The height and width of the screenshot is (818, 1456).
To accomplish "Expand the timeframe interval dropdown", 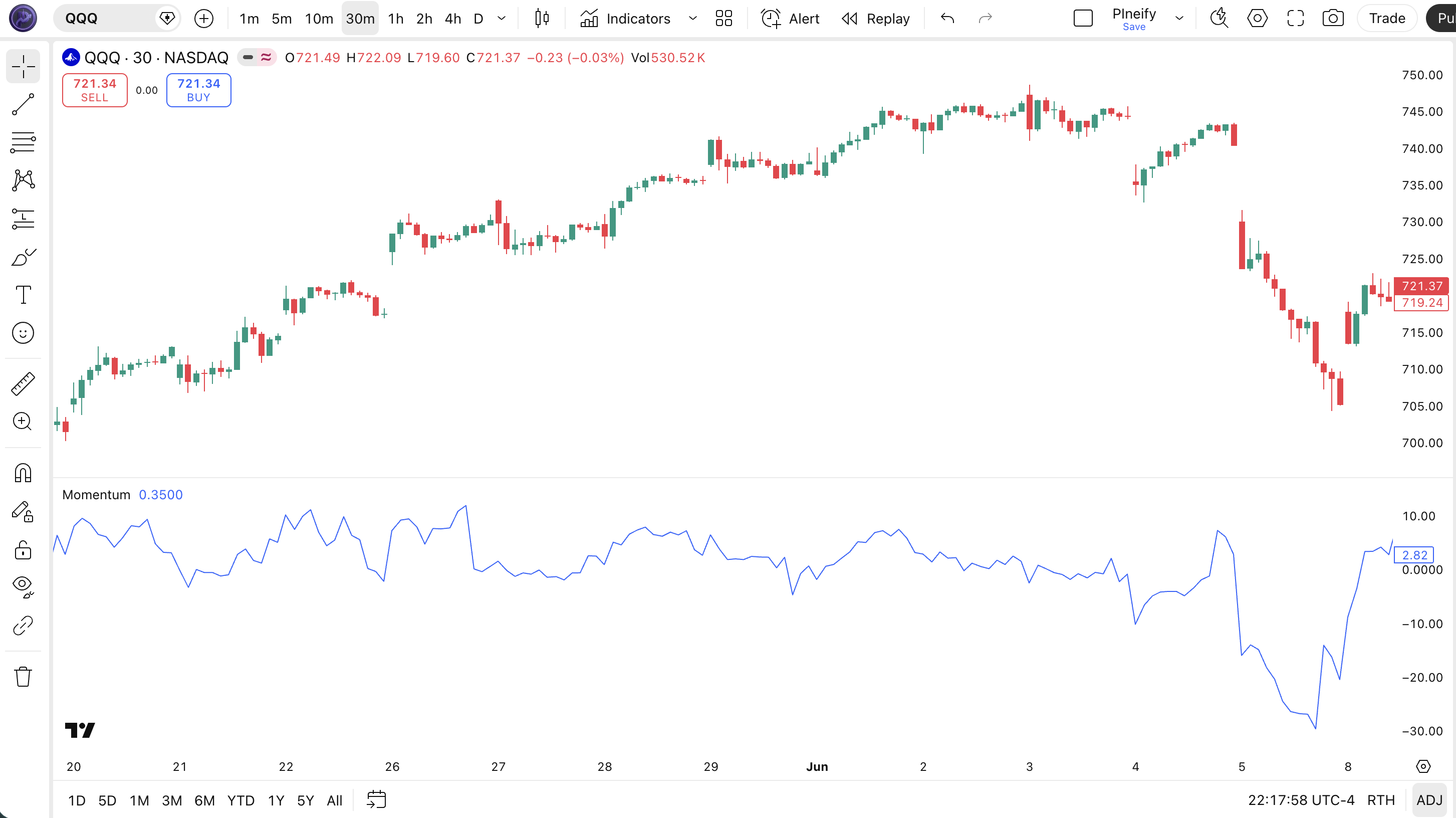I will (501, 18).
